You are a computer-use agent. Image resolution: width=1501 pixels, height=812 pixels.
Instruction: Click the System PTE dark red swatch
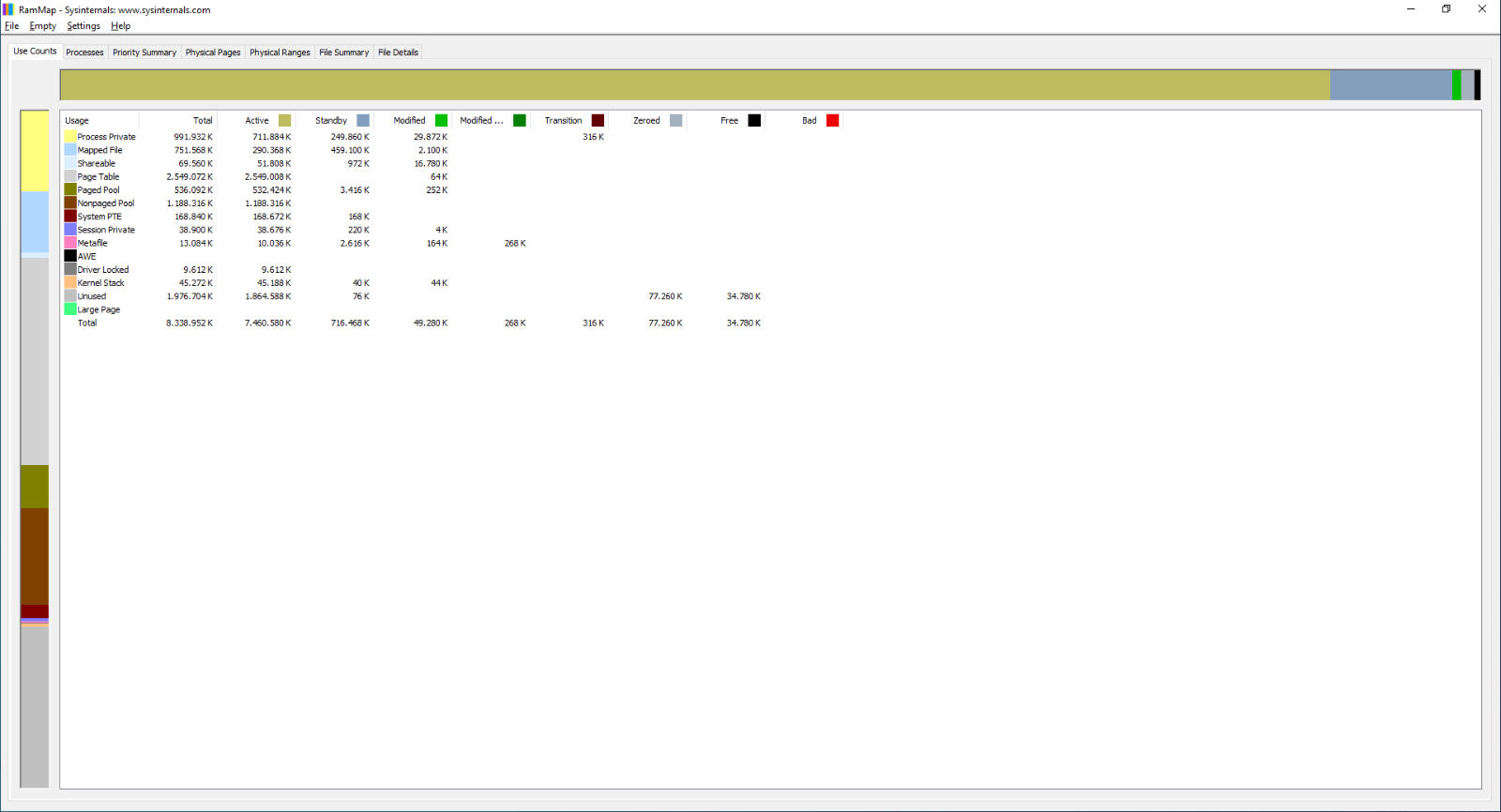[70, 217]
